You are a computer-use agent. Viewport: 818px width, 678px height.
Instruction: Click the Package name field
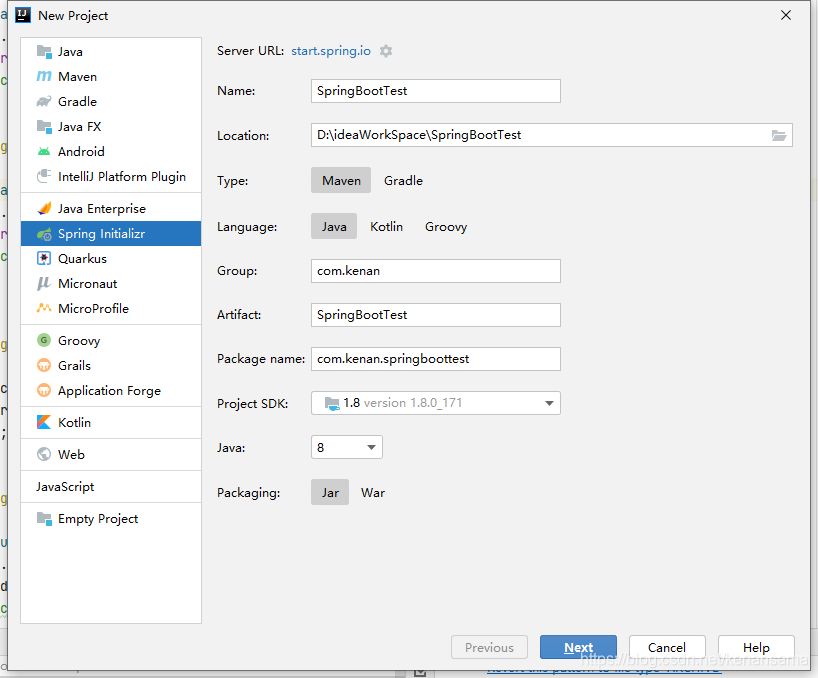point(436,359)
